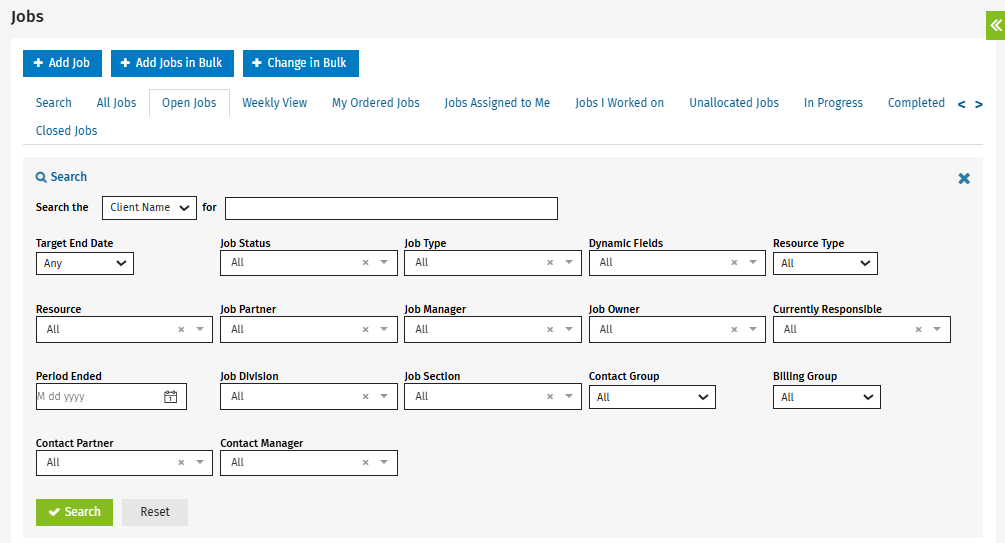Expand the Dynamic Fields dropdown arrow

tap(753, 262)
